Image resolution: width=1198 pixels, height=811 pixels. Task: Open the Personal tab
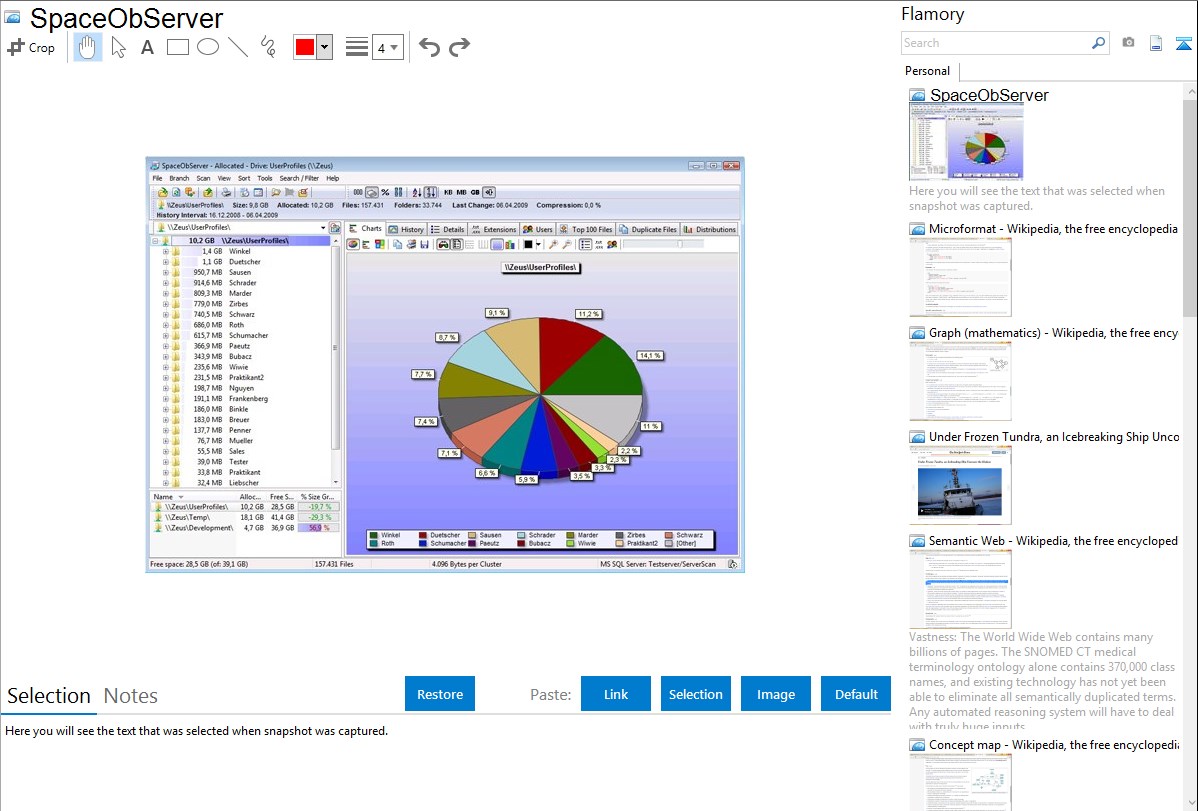click(927, 71)
